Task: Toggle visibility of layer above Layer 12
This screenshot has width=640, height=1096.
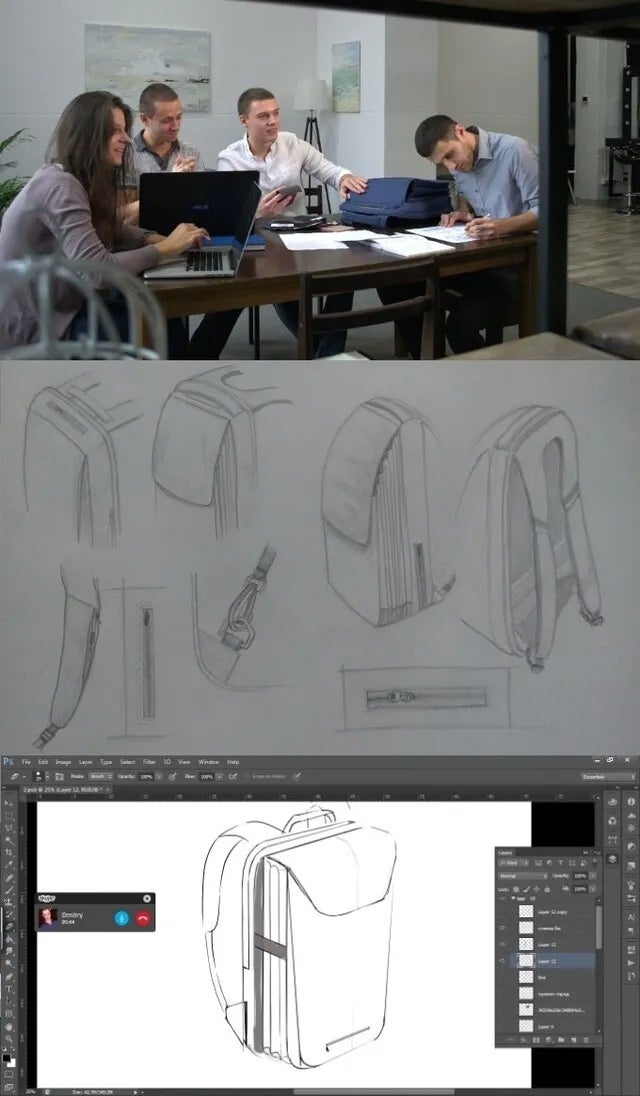Action: [x=502, y=944]
